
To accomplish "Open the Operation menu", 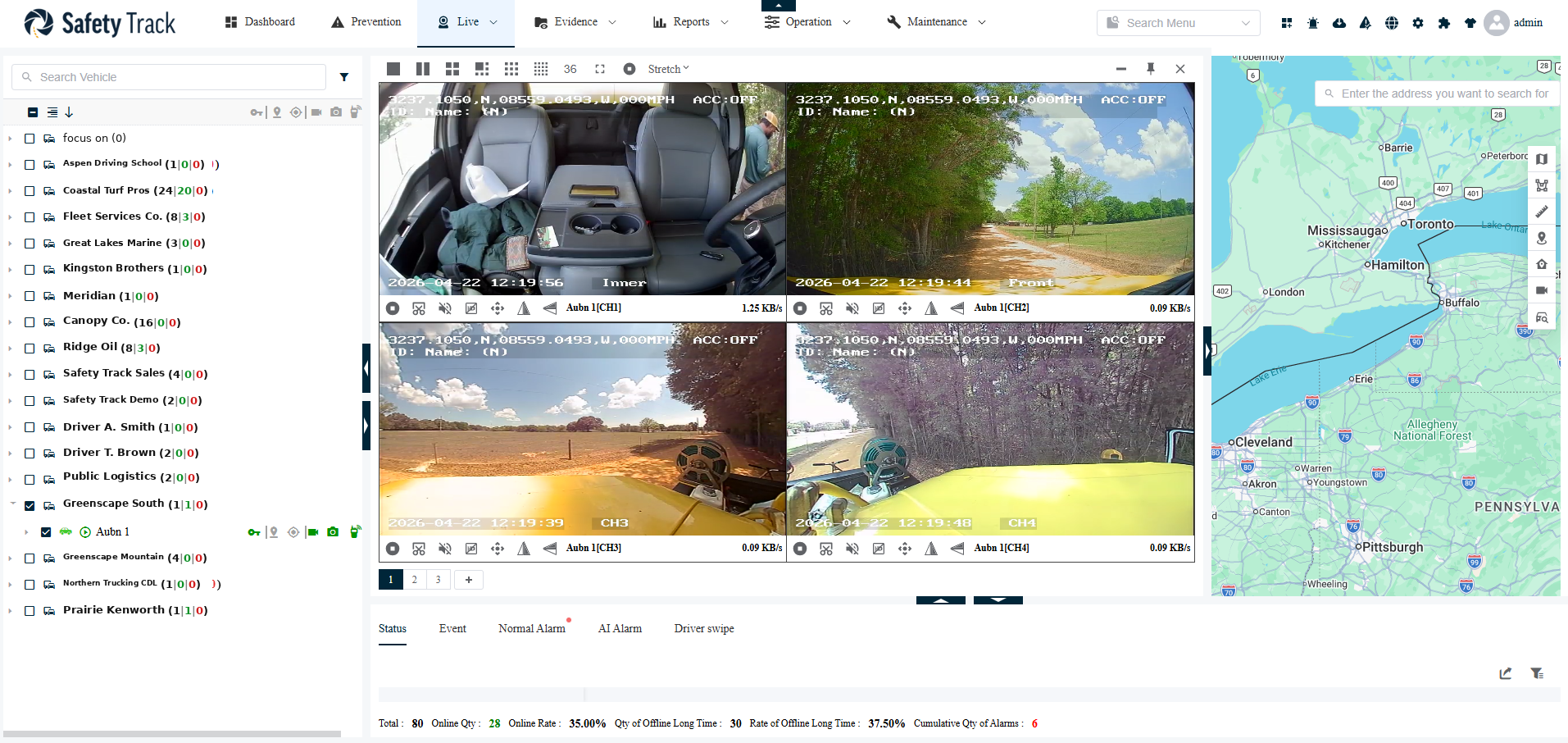I will coord(807,22).
